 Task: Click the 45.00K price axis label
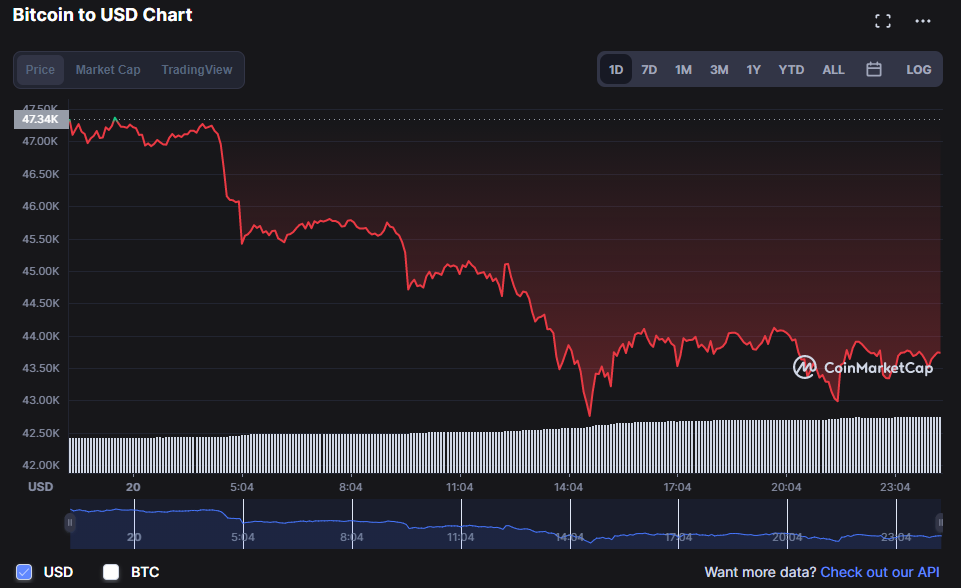click(x=40, y=271)
